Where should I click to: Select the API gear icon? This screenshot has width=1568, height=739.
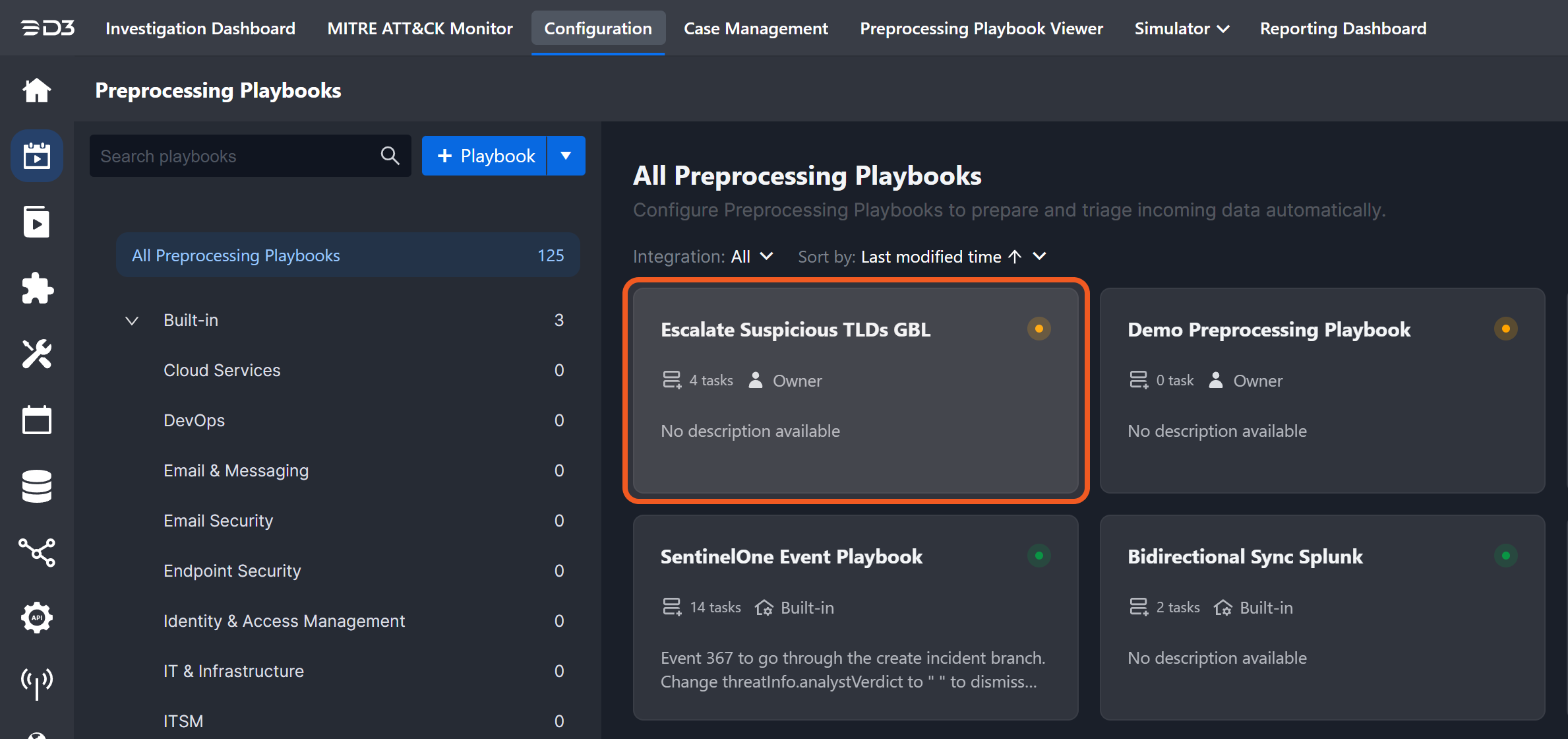coord(37,618)
